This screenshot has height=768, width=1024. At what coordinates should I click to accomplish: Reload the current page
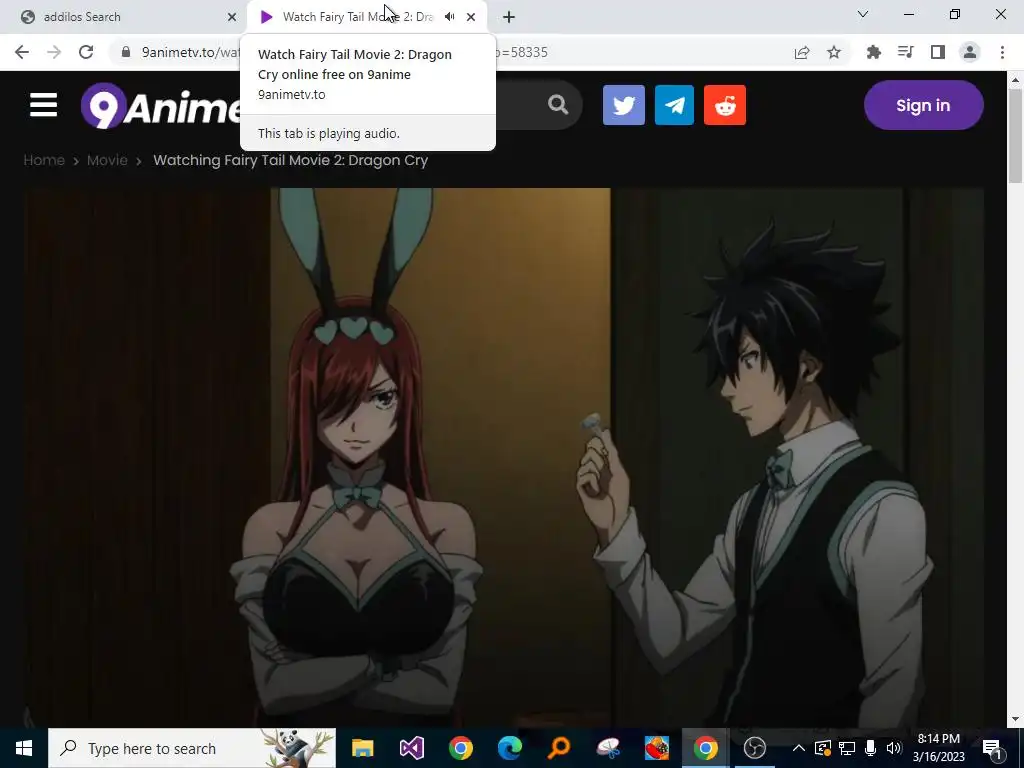(86, 52)
